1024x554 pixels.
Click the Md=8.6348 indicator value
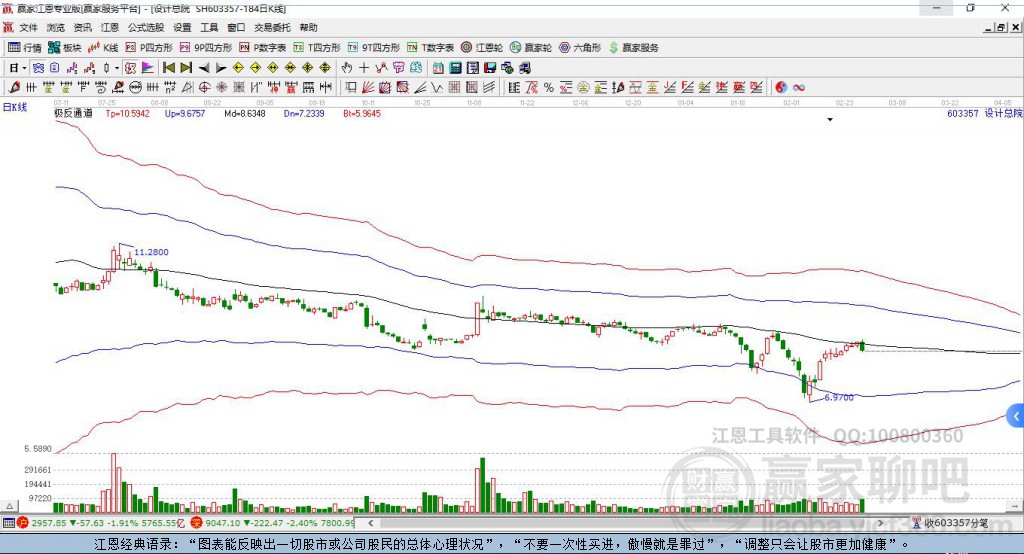245,114
